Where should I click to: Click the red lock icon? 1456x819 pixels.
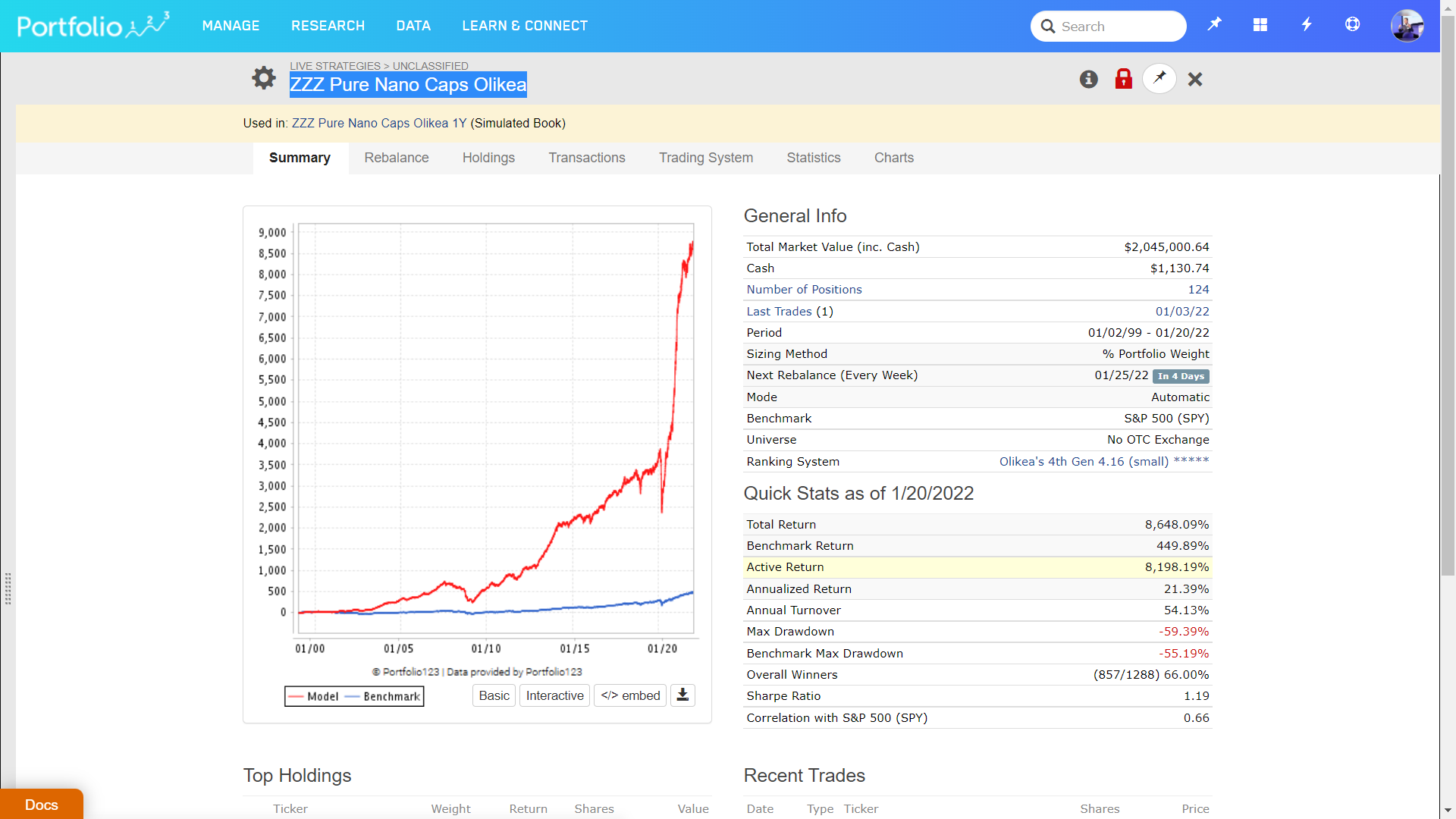pyautogui.click(x=1124, y=79)
